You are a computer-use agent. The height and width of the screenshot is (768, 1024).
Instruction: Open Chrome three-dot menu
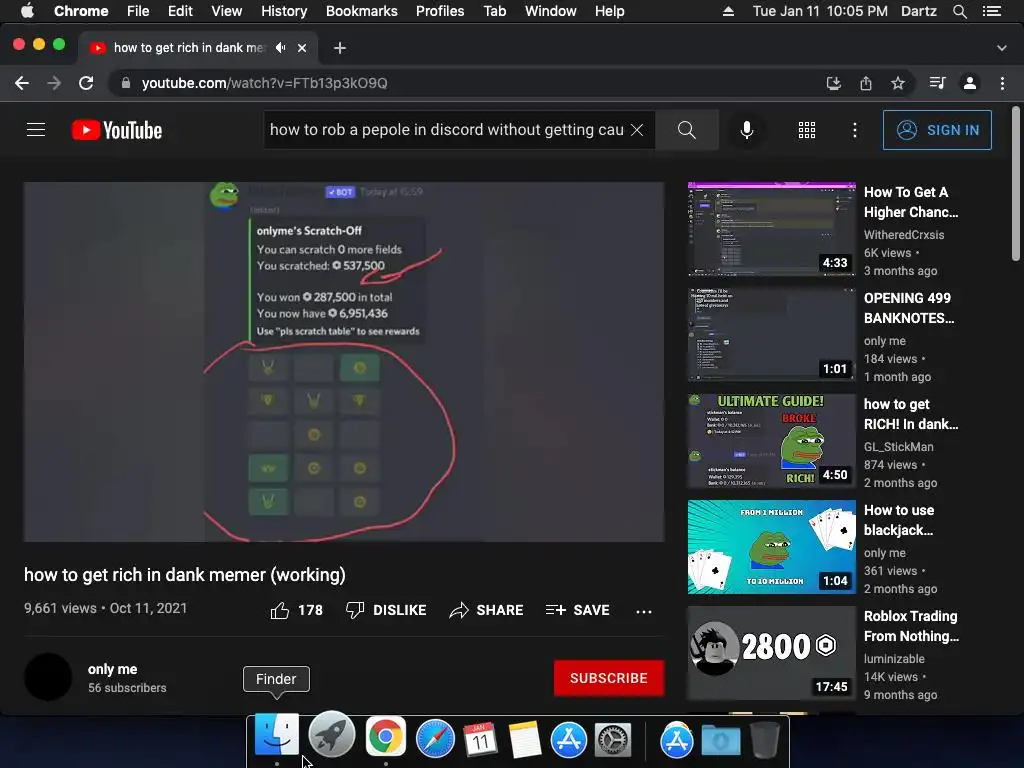1002,83
